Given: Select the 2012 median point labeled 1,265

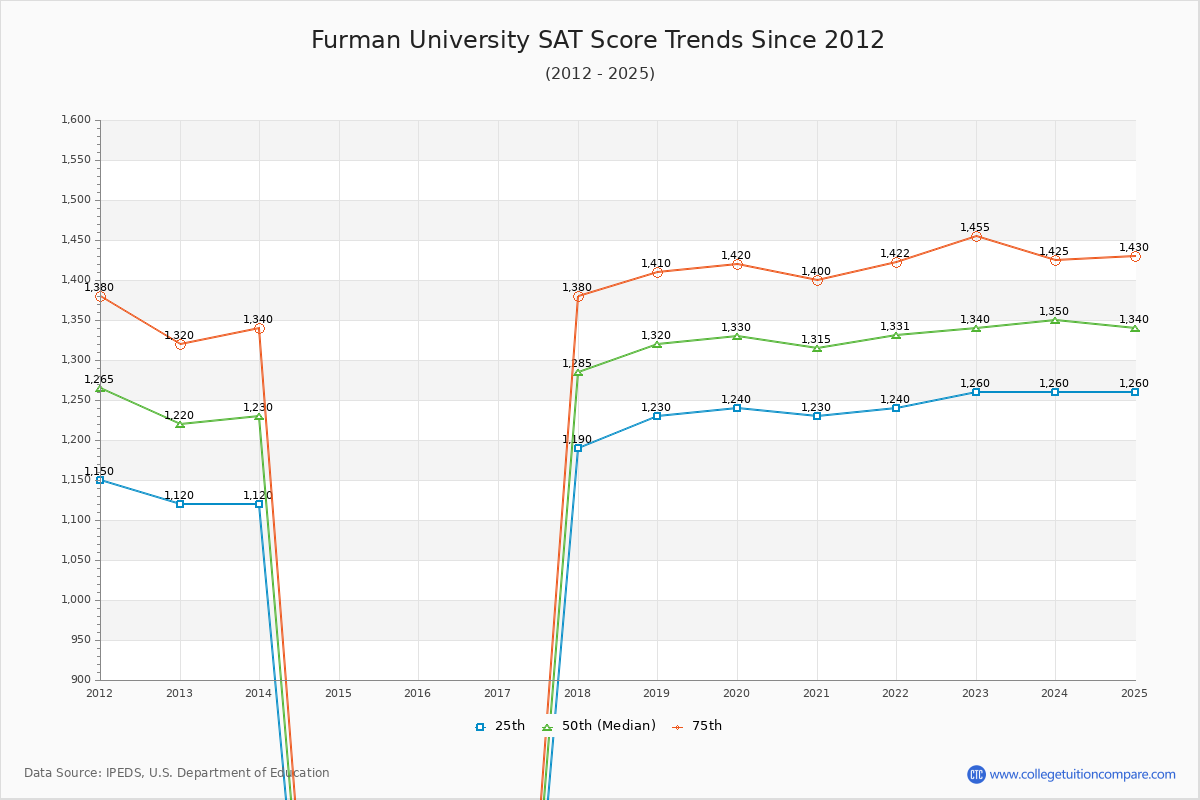Looking at the screenshot, I should (x=100, y=388).
